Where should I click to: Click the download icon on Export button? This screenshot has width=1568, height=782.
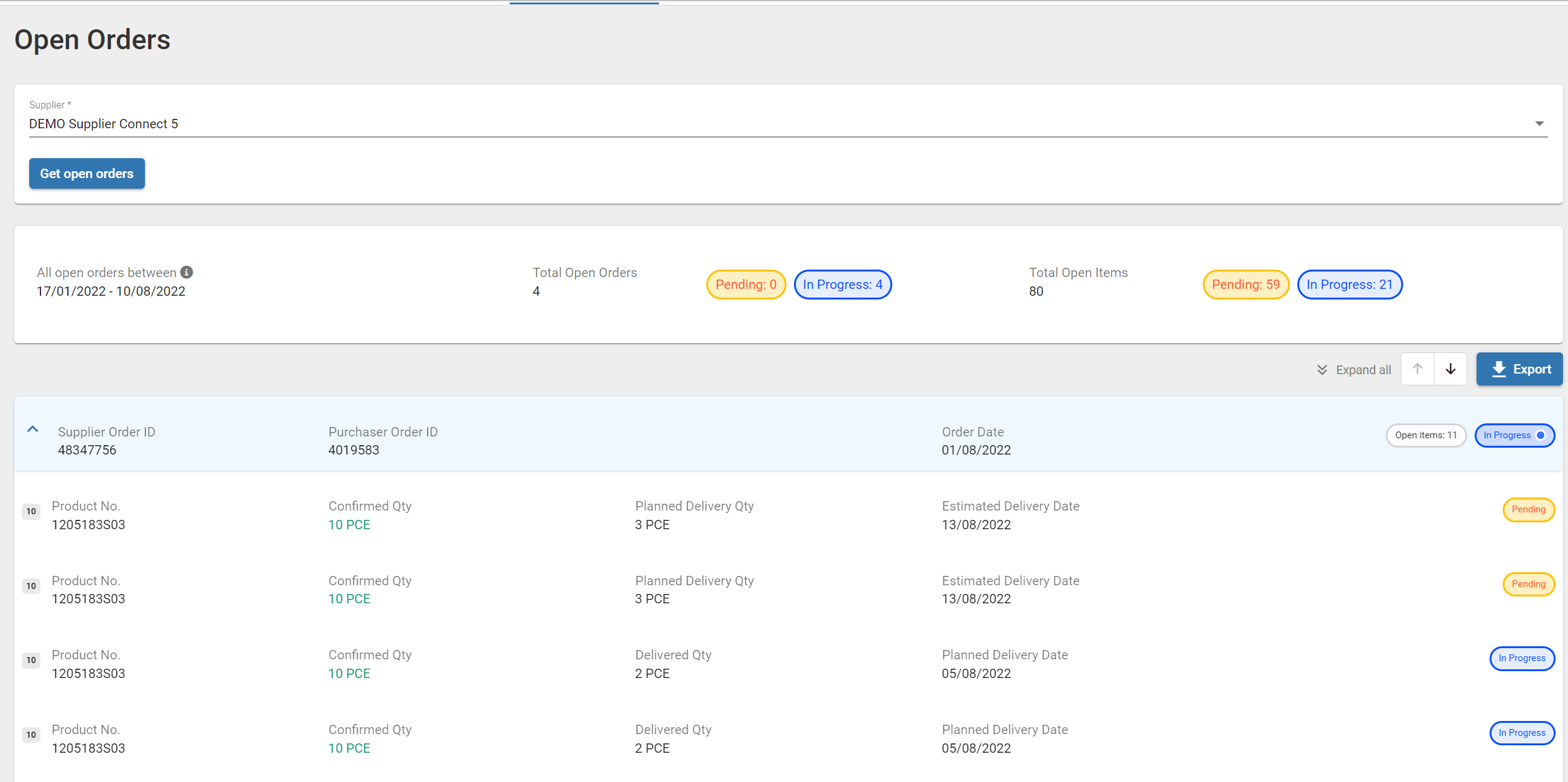1499,369
